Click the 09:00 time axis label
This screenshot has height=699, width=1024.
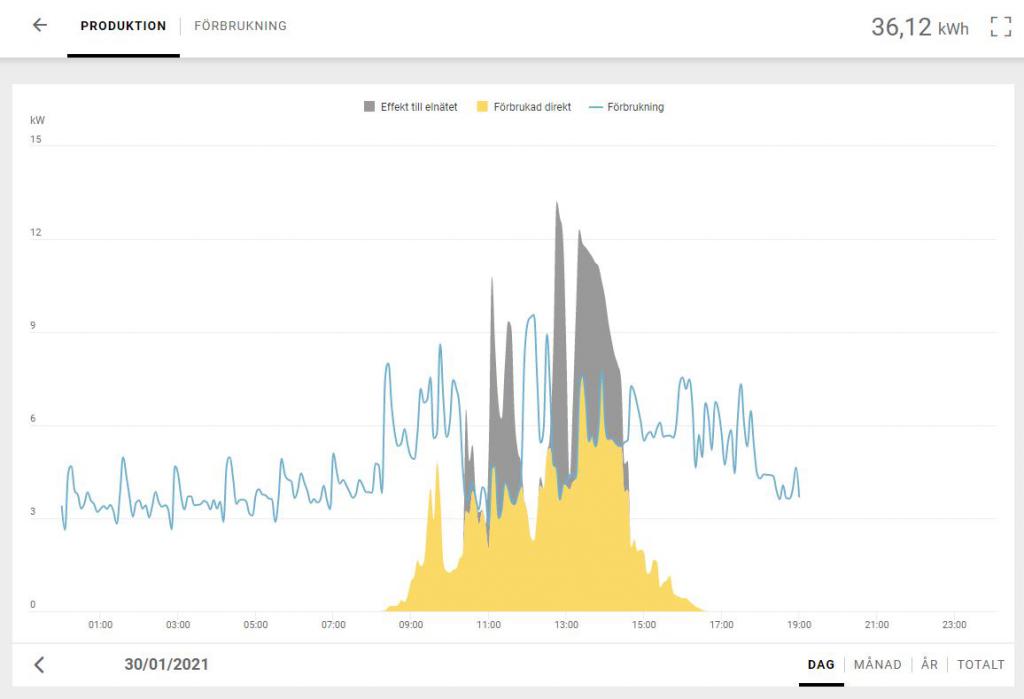[x=411, y=625]
